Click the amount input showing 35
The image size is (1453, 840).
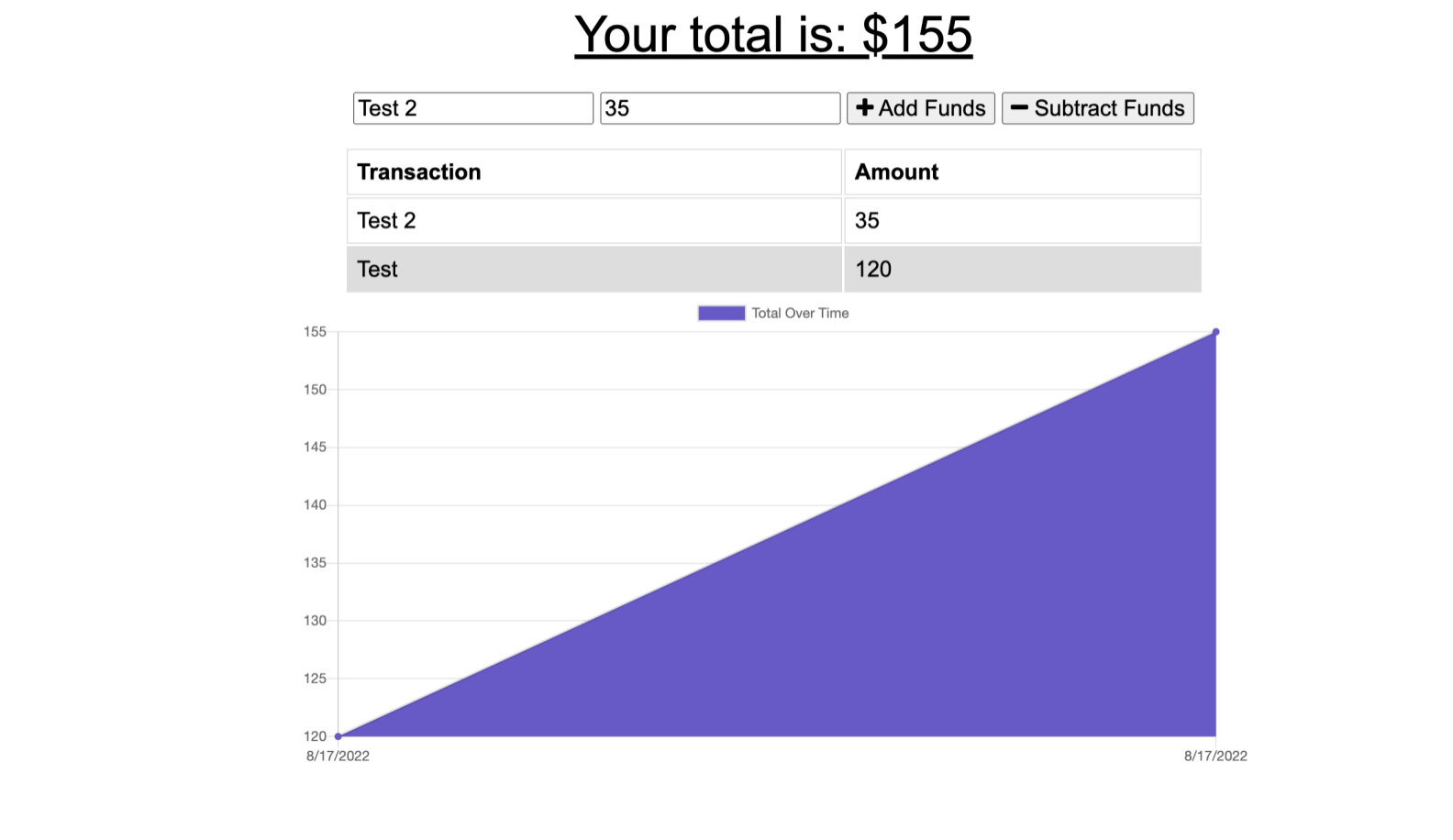[x=720, y=107]
